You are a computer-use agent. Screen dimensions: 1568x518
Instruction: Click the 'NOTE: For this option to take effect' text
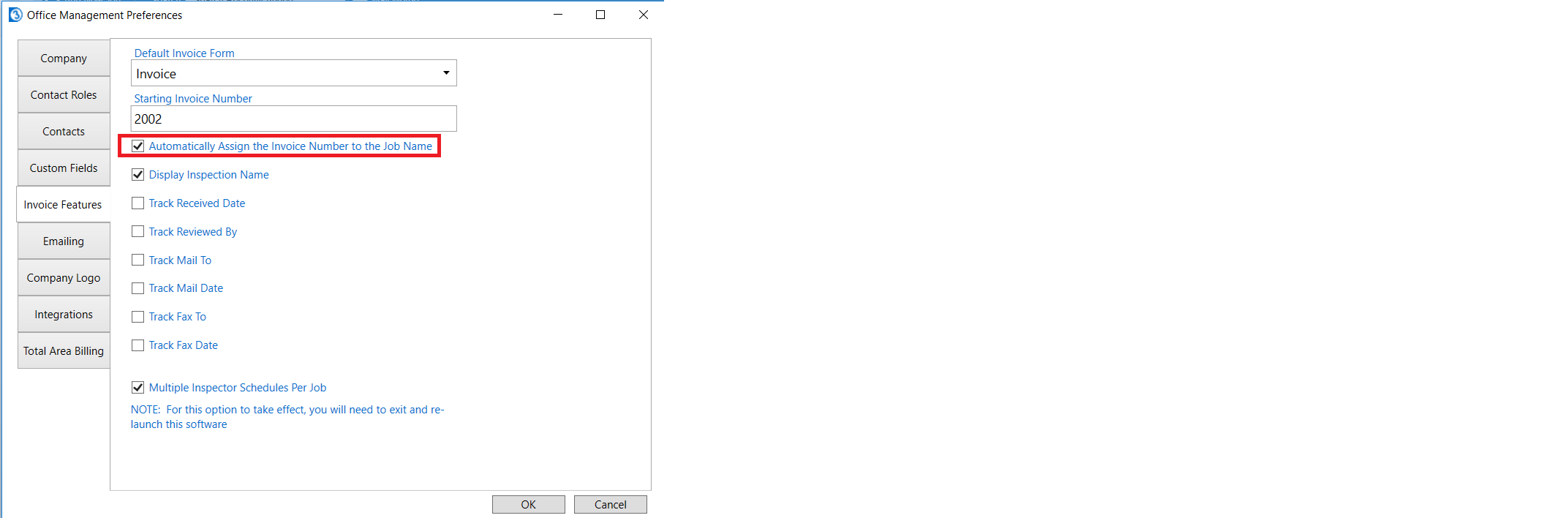[287, 417]
